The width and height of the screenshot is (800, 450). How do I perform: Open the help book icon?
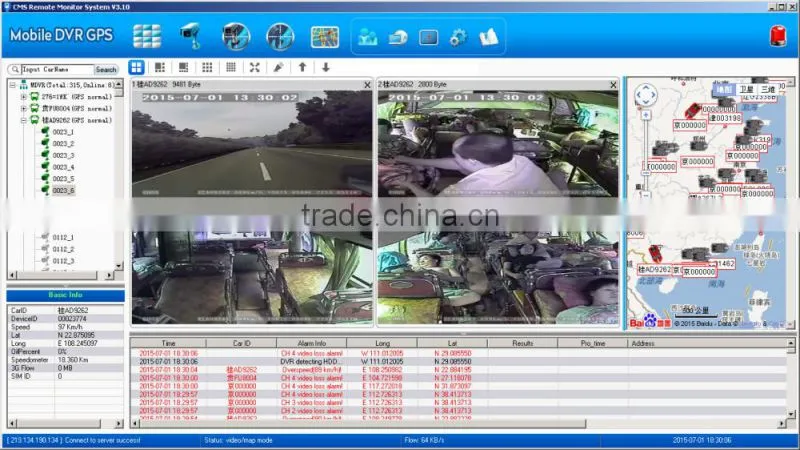pyautogui.click(x=488, y=37)
